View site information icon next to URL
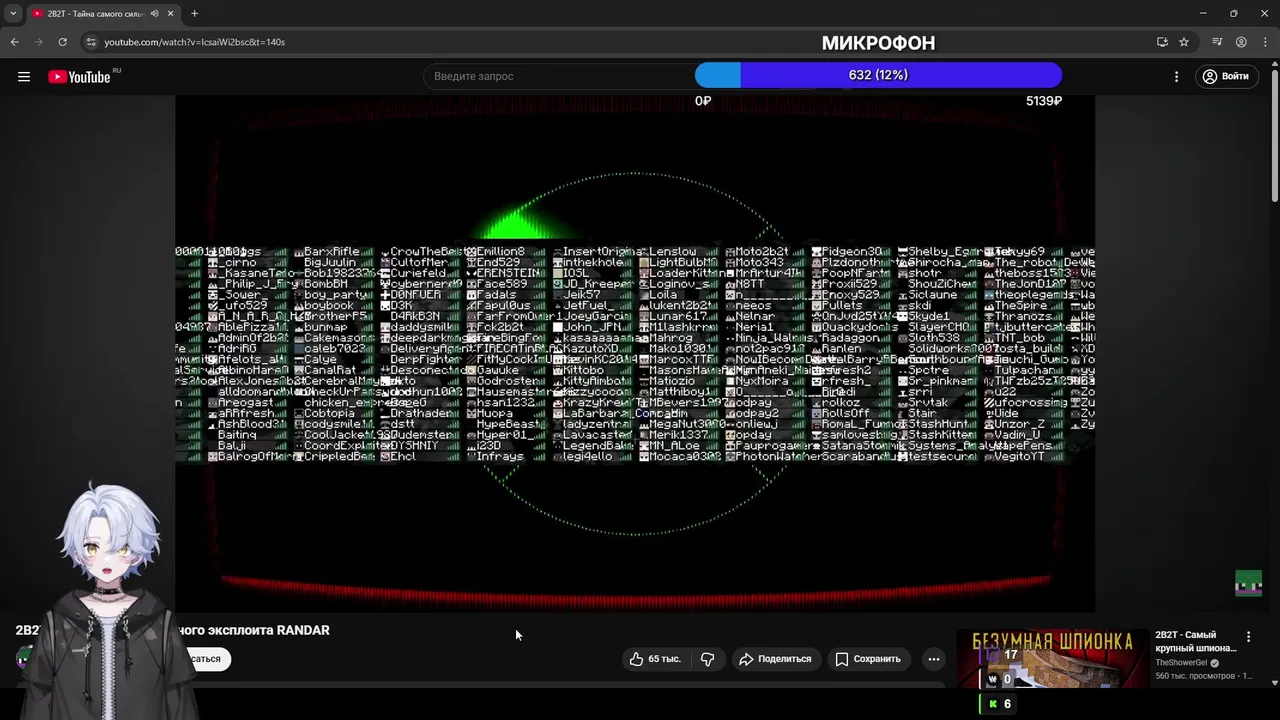Screen dimensions: 1280x720 click(x=91, y=42)
